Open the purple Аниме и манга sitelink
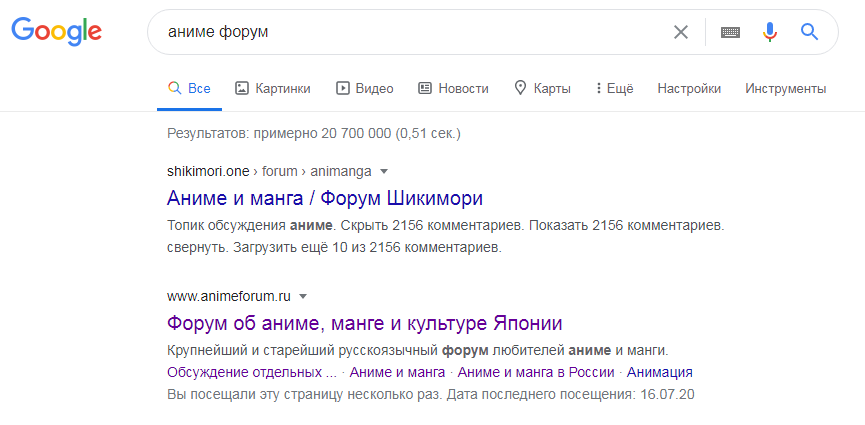 point(397,372)
